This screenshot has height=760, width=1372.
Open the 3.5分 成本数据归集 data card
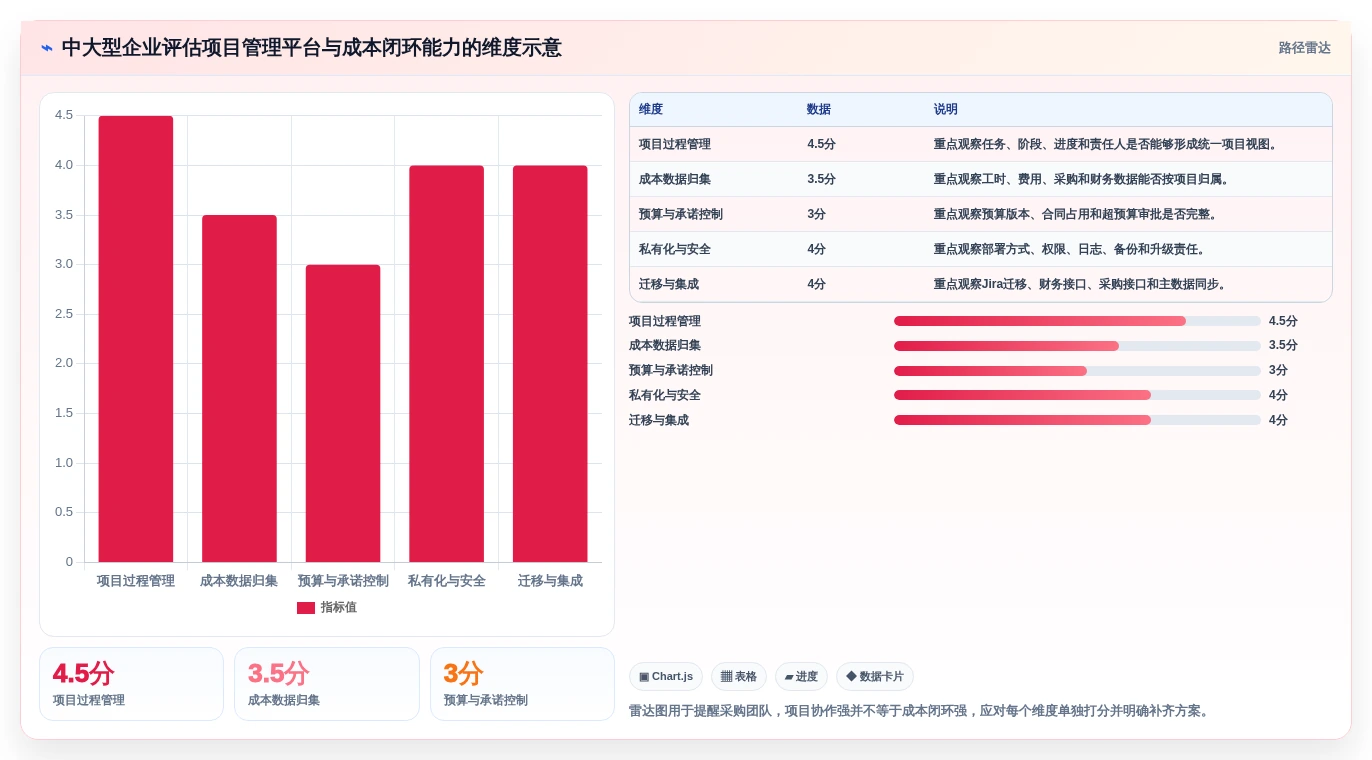327,684
